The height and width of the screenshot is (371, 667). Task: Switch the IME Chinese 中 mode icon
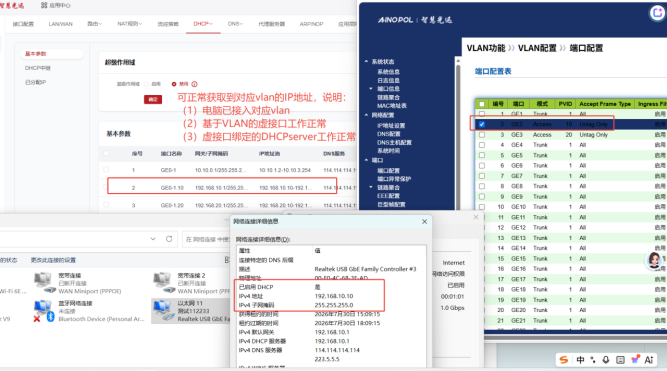[x=580, y=360]
